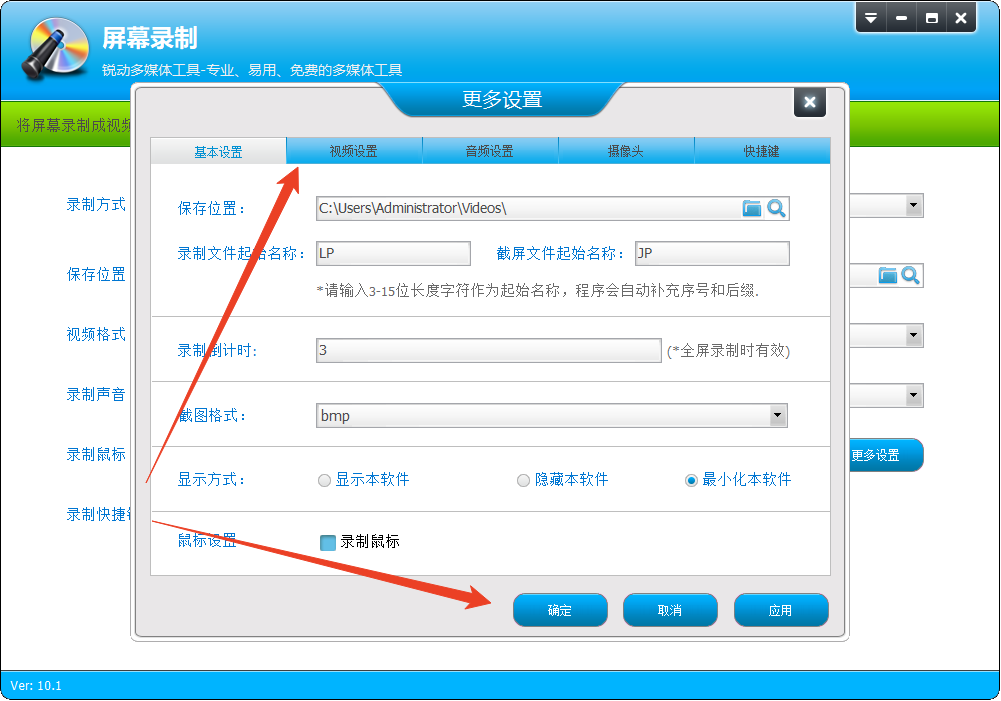The image size is (1001, 701).
Task: Open the 摄像头 tab
Action: tap(626, 151)
